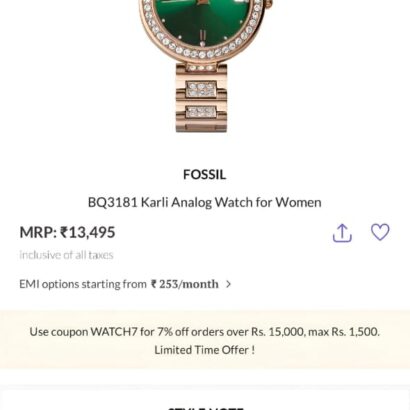This screenshot has width=410, height=410.
Task: Expand EMI options using the chevron arrow
Action: 228,284
